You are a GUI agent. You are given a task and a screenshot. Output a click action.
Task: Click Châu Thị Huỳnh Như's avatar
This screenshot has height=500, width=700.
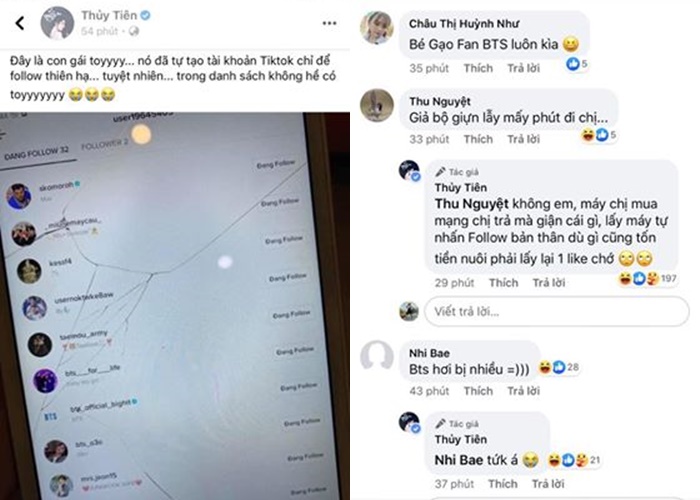377,28
